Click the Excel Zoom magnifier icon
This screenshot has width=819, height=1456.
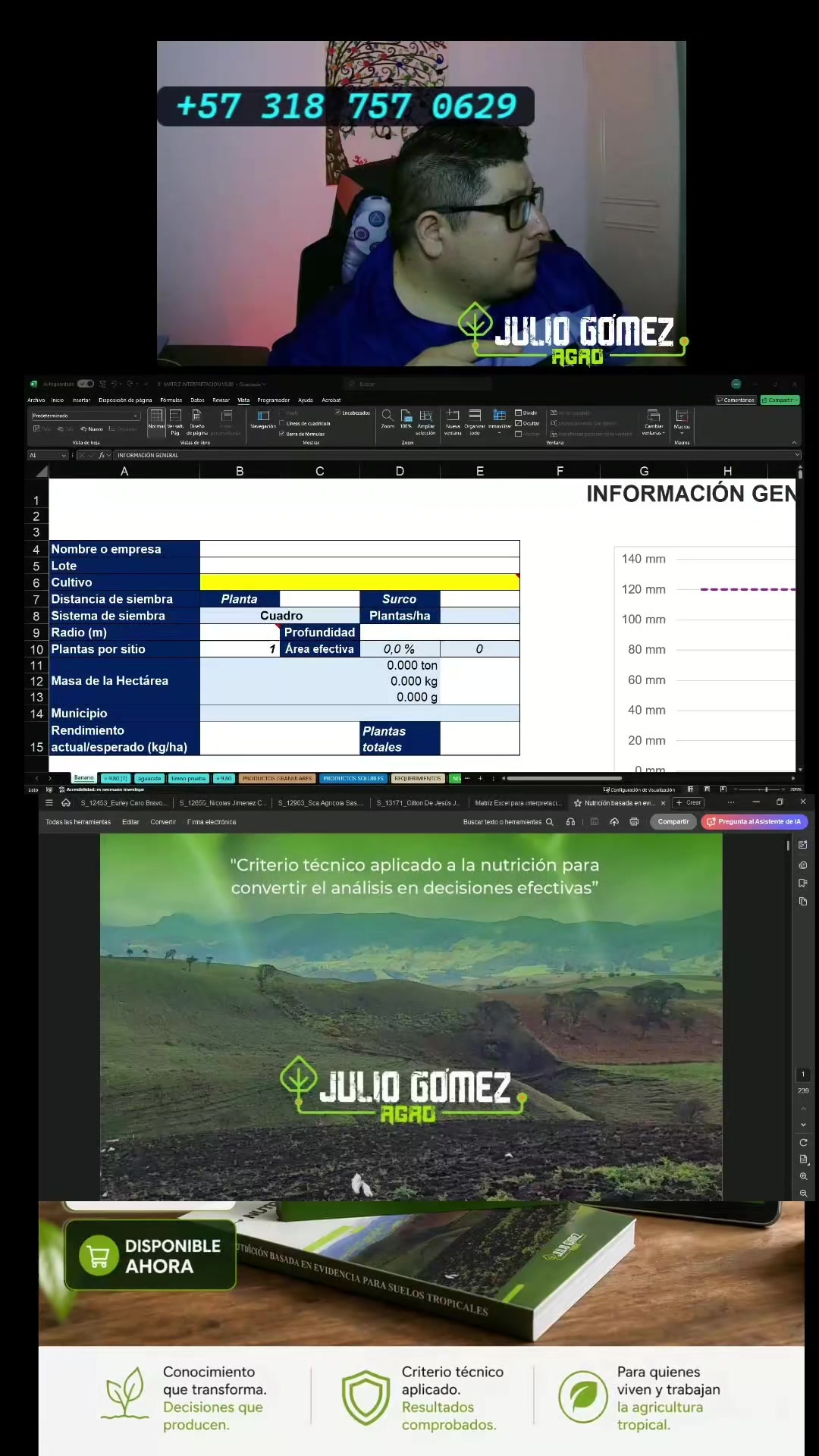(x=388, y=415)
